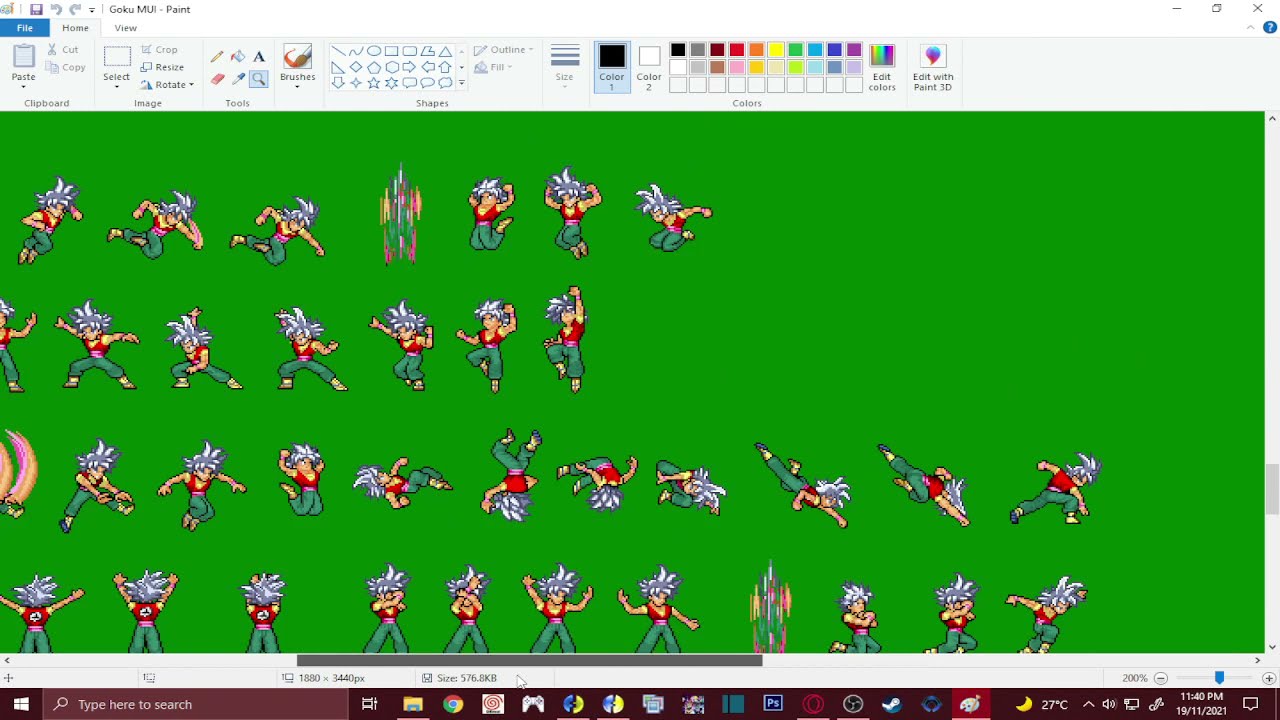Activate Color 1 selector
The width and height of the screenshot is (1280, 720).
612,67
